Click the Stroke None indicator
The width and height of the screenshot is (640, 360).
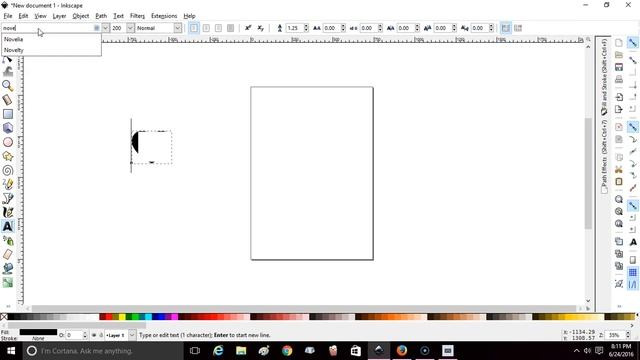tap(38, 338)
